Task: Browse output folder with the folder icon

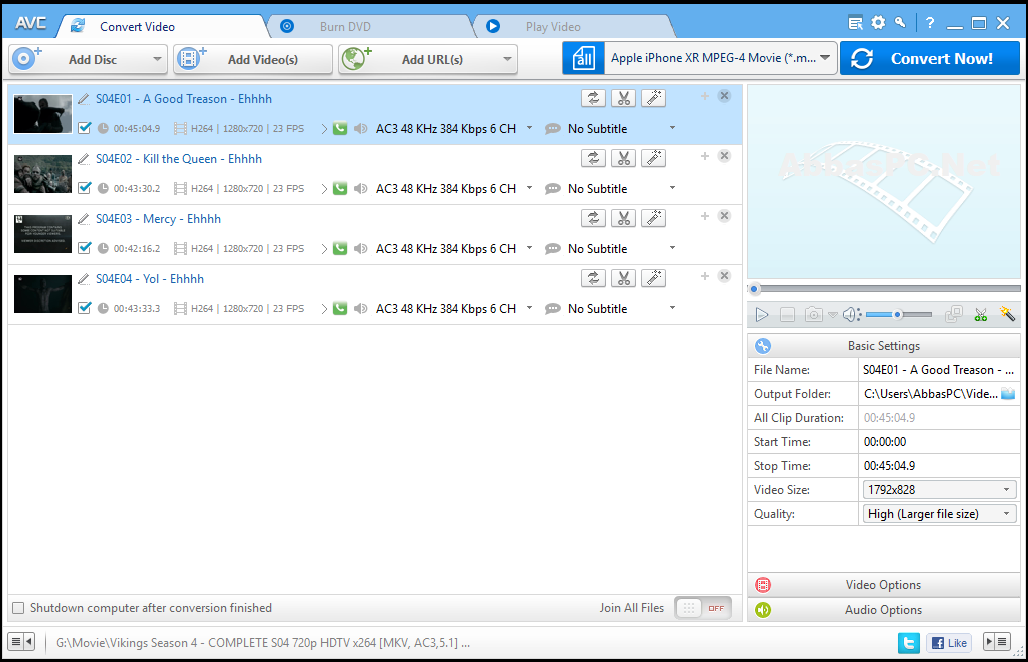Action: (x=1008, y=394)
